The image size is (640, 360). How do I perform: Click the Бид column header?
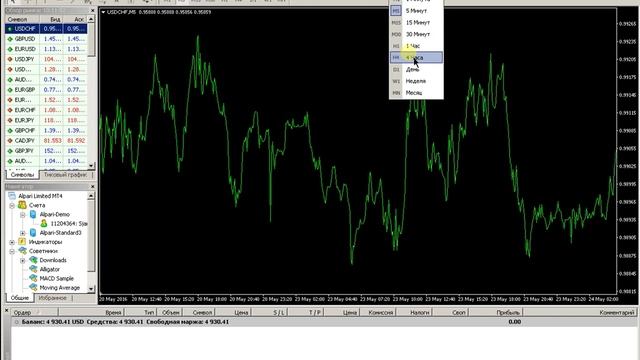(x=52, y=19)
